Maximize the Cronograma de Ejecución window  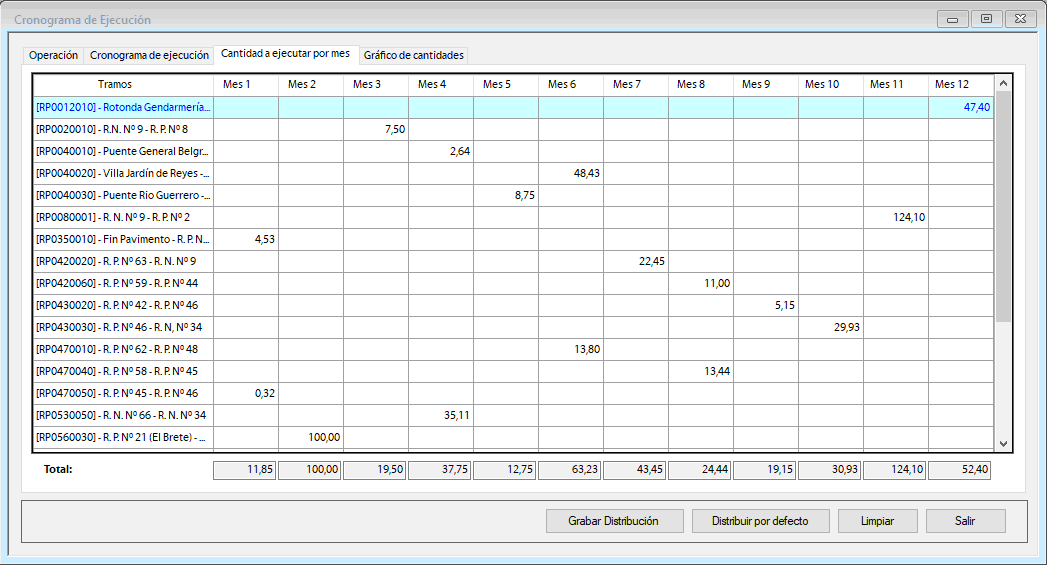coord(986,19)
